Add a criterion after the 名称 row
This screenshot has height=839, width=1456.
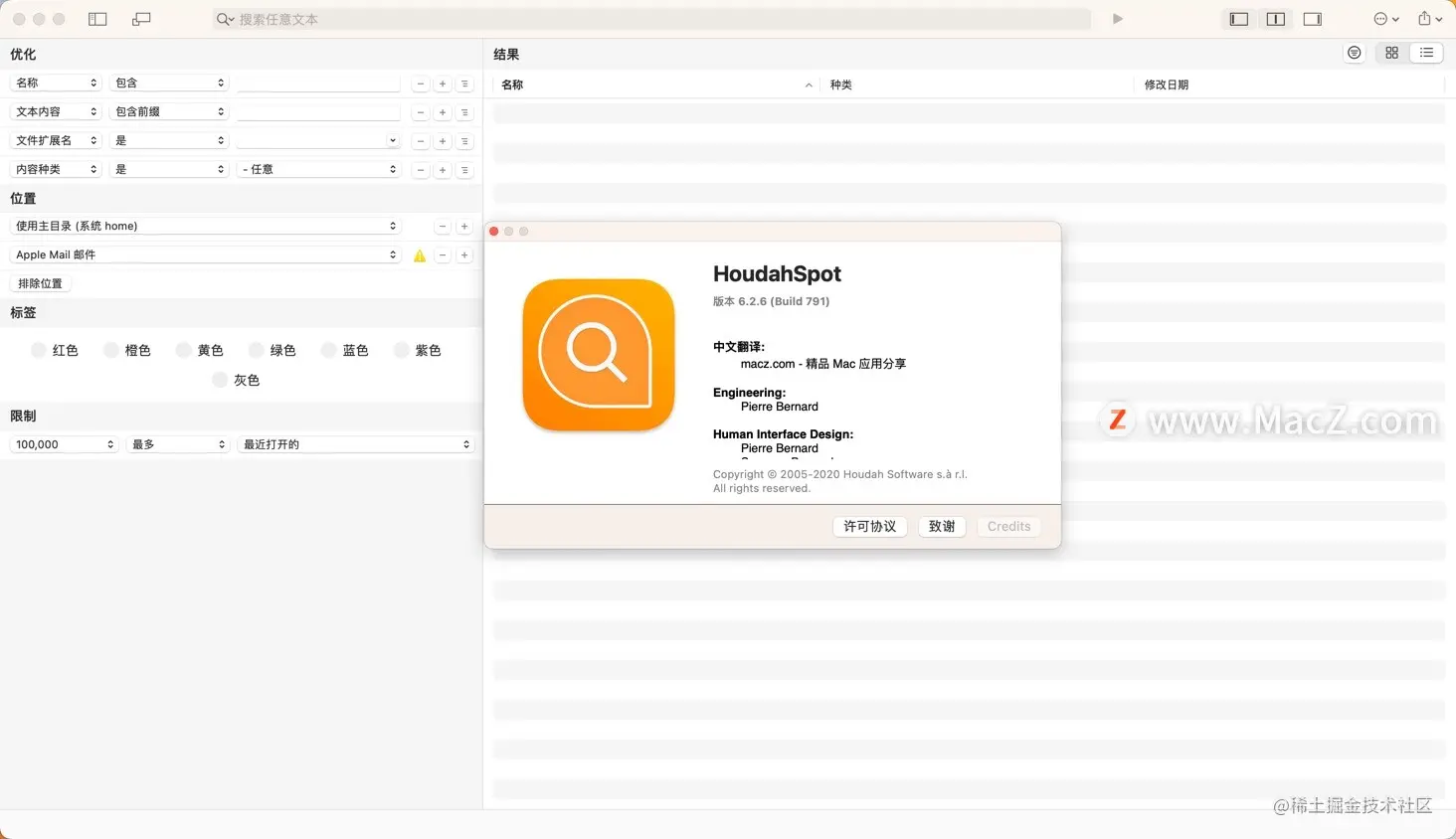pos(443,84)
